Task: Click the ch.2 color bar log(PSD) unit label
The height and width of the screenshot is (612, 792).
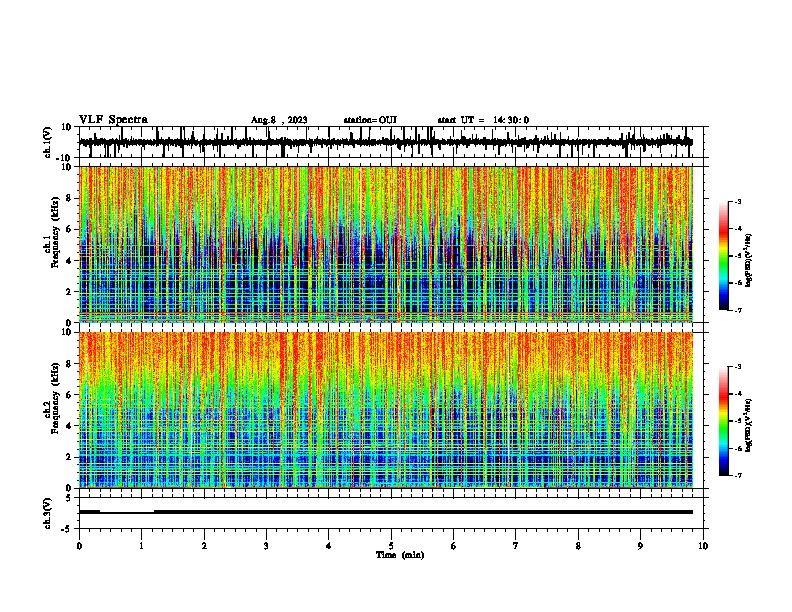Action: point(749,425)
